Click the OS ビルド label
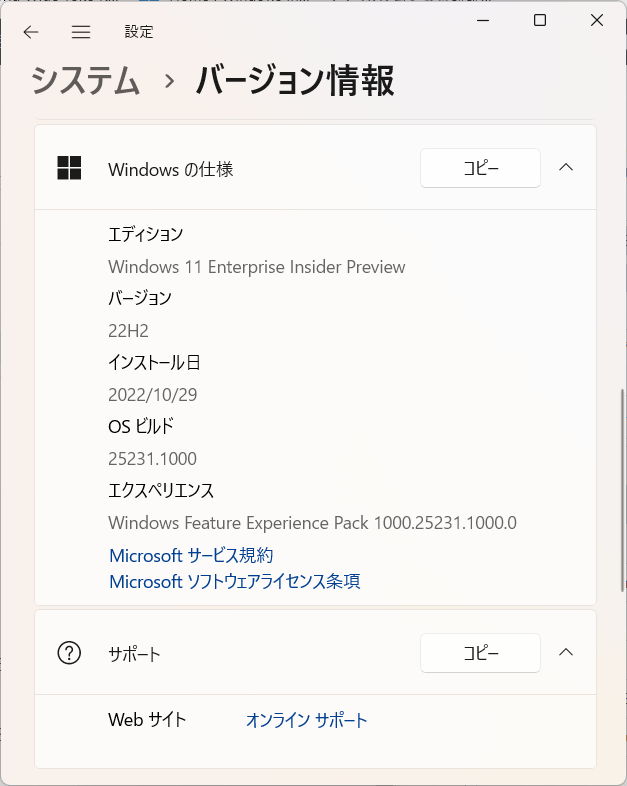This screenshot has height=786, width=627. [141, 427]
